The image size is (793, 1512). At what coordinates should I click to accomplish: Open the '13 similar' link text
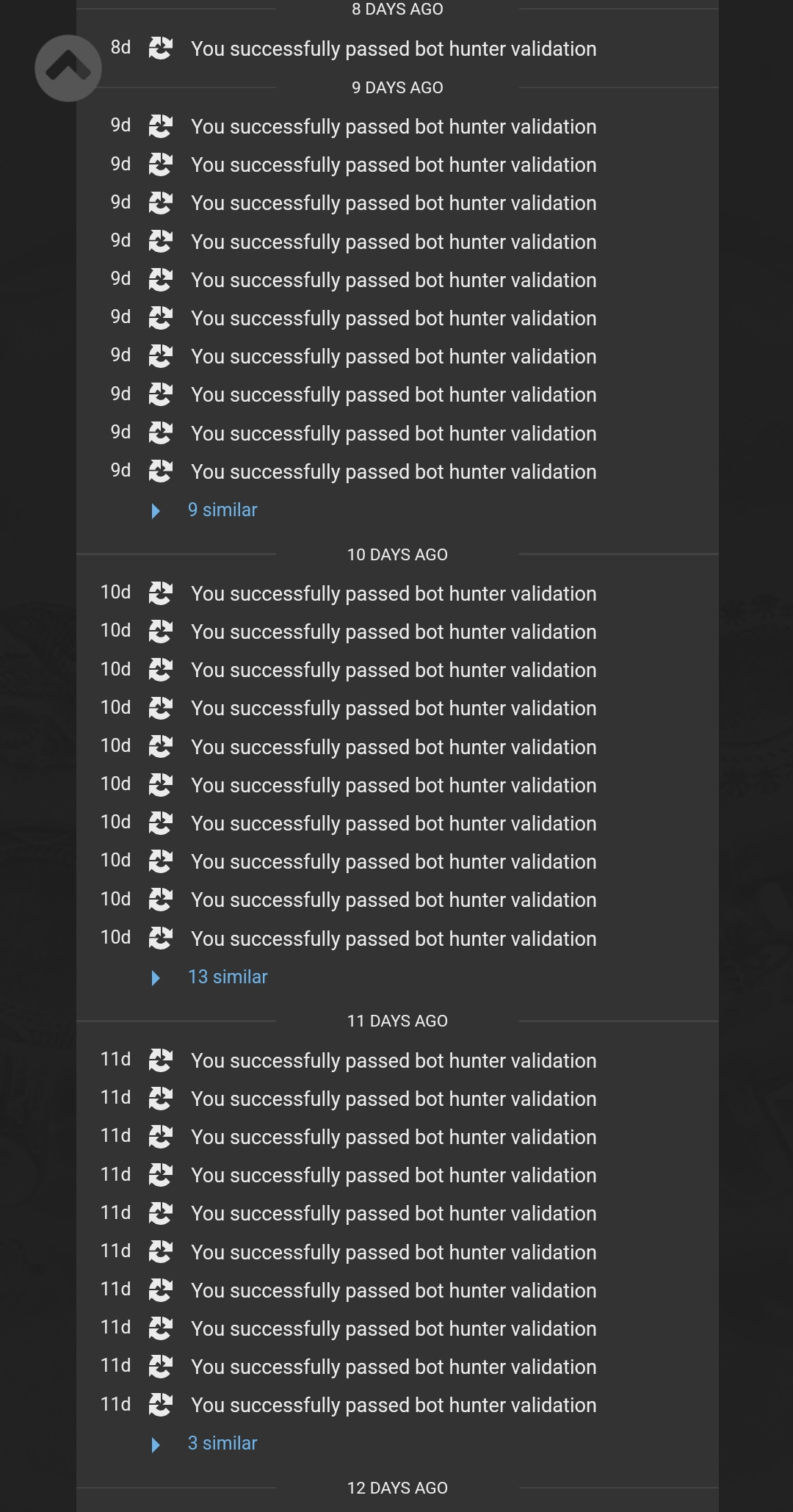(228, 977)
